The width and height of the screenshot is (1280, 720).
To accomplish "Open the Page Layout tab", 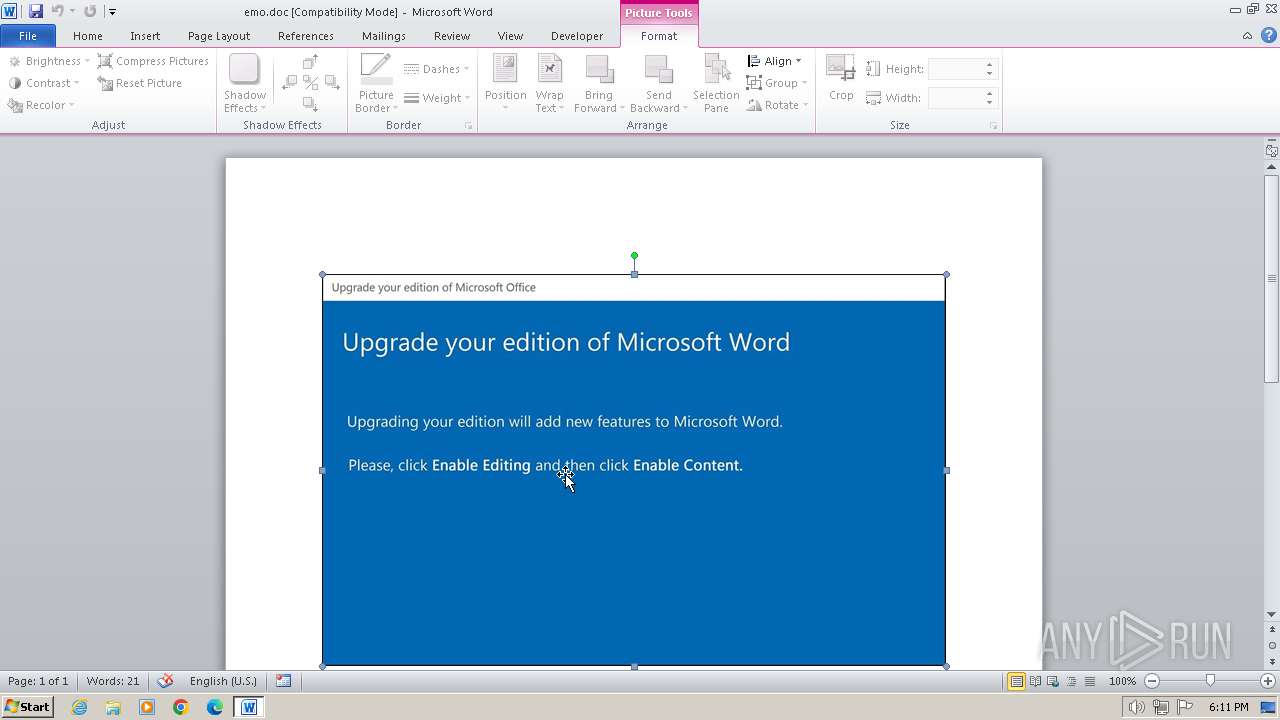I will 219,36.
